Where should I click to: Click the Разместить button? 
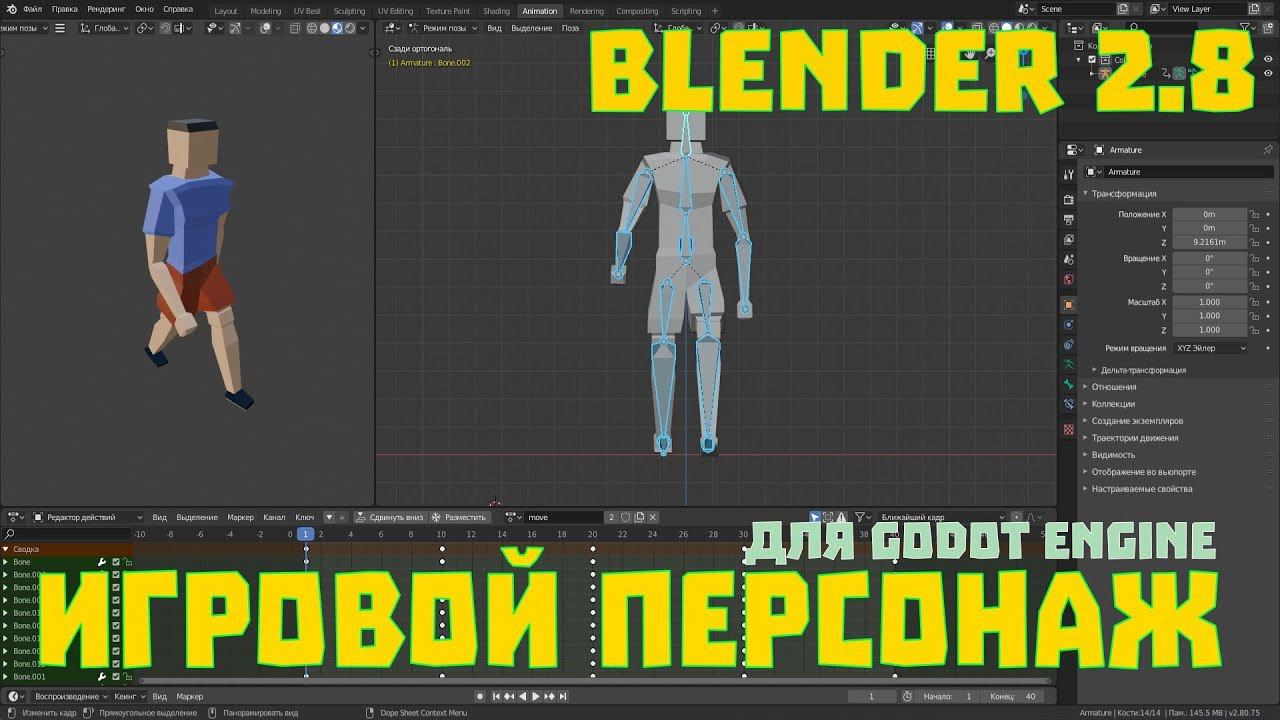tap(459, 517)
